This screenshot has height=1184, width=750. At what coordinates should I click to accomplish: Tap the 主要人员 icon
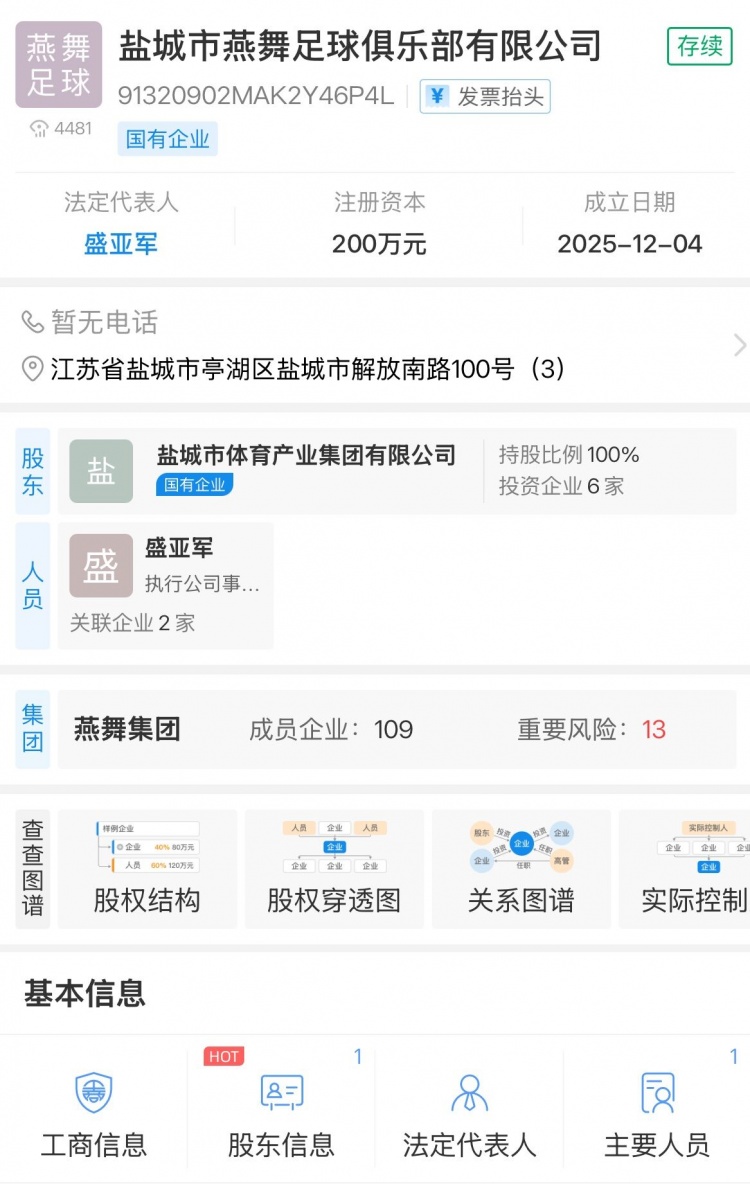click(657, 1093)
